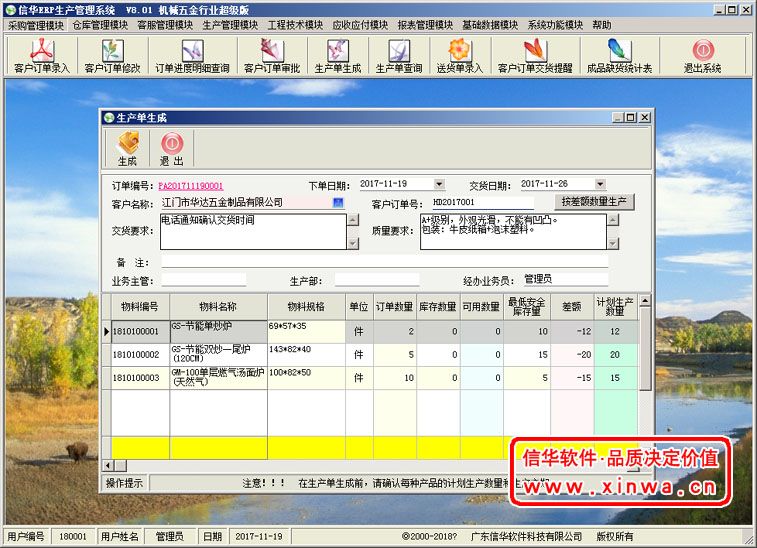Open 送货单录入 from the toolbar
757x548 pixels.
459,56
